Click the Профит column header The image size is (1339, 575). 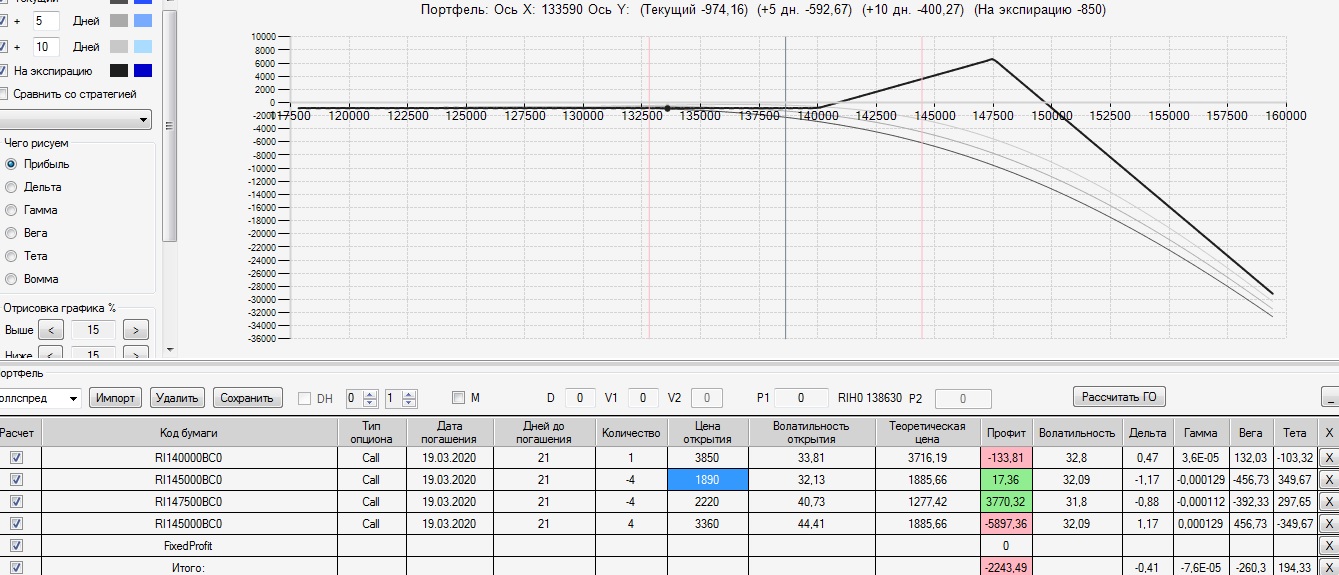tap(1006, 432)
